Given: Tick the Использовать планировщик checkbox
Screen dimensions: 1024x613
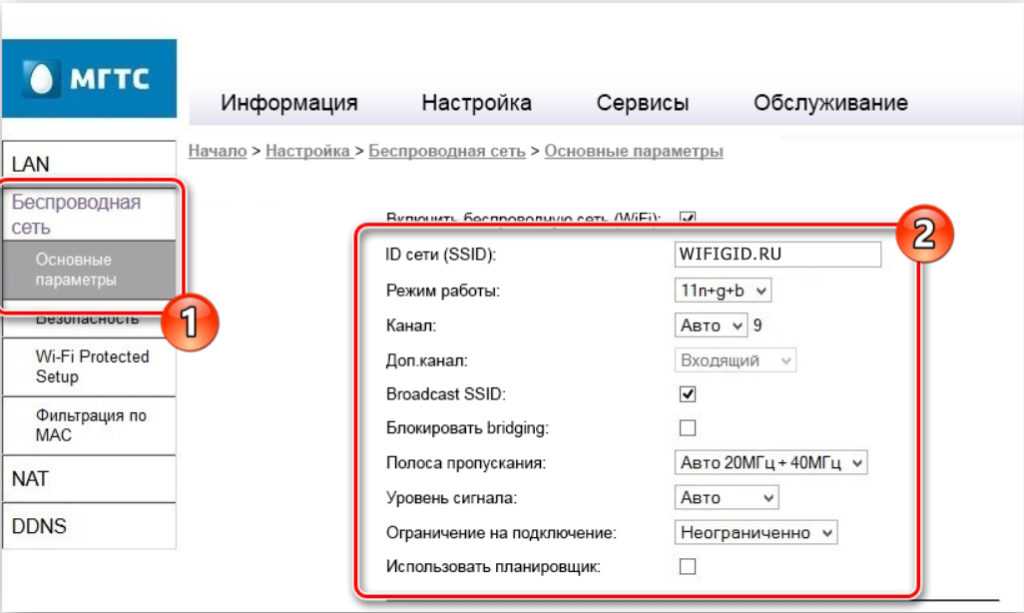Looking at the screenshot, I should click(687, 567).
